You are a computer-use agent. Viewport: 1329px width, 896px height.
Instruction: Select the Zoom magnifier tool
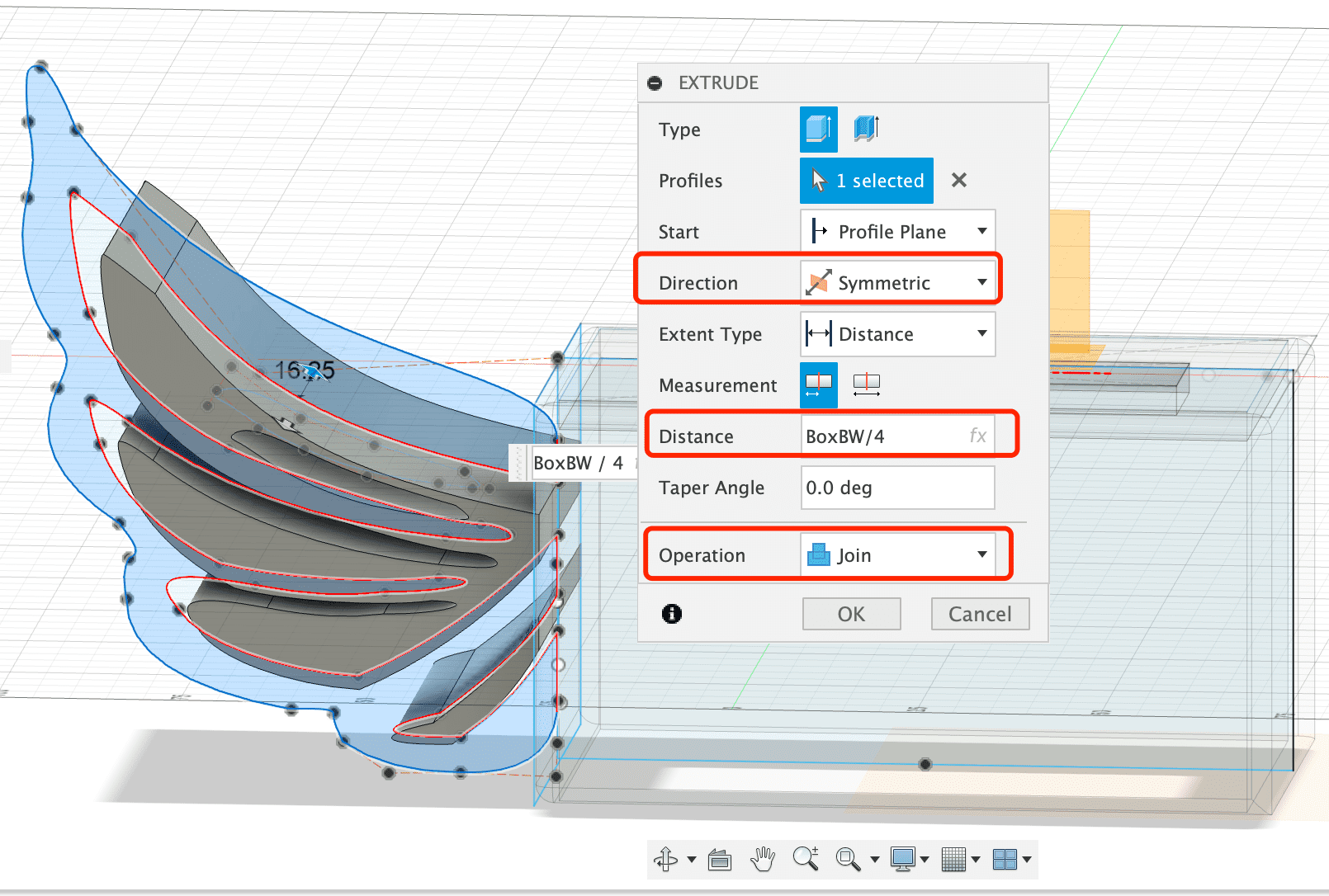806,859
